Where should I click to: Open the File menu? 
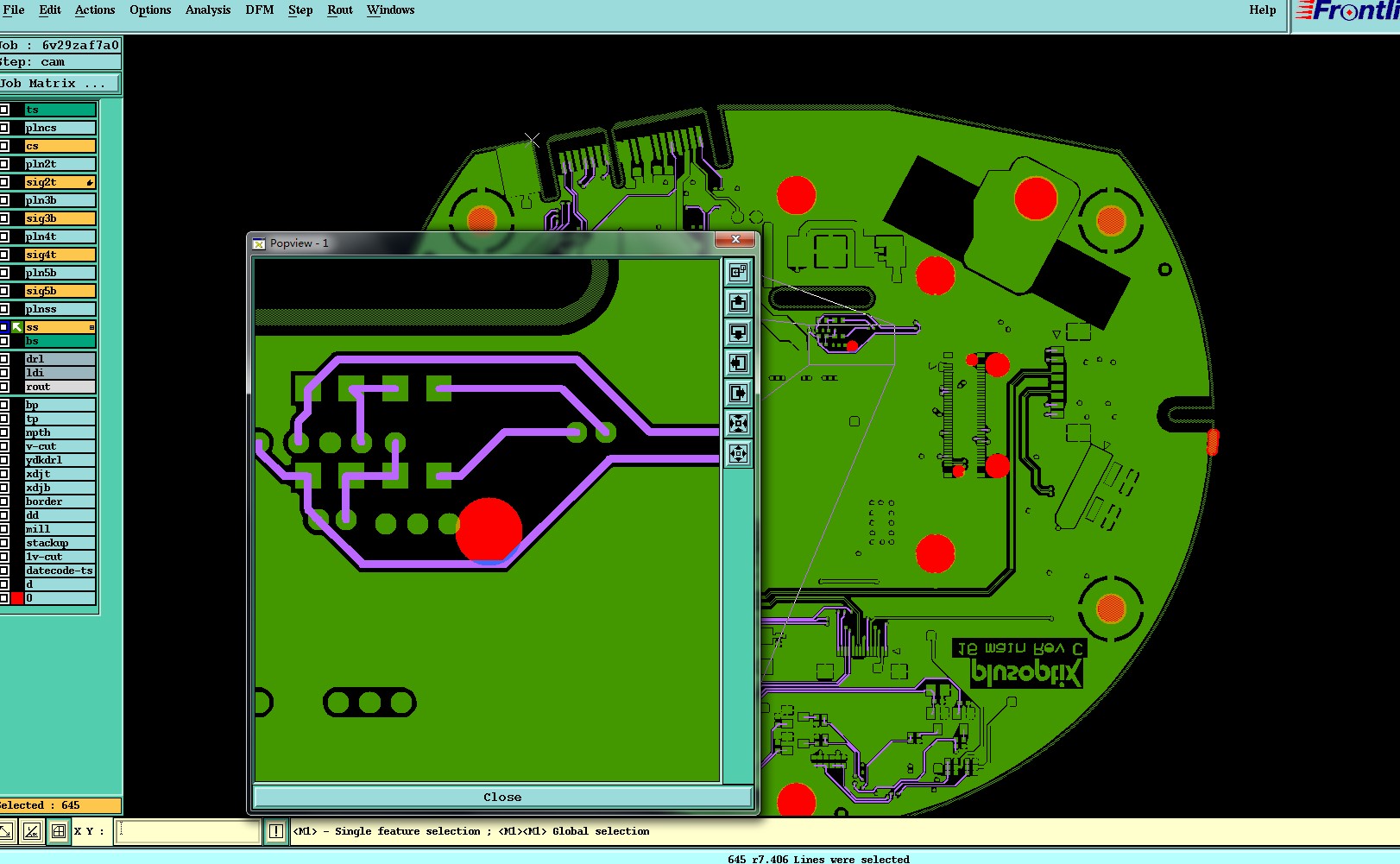click(x=14, y=10)
